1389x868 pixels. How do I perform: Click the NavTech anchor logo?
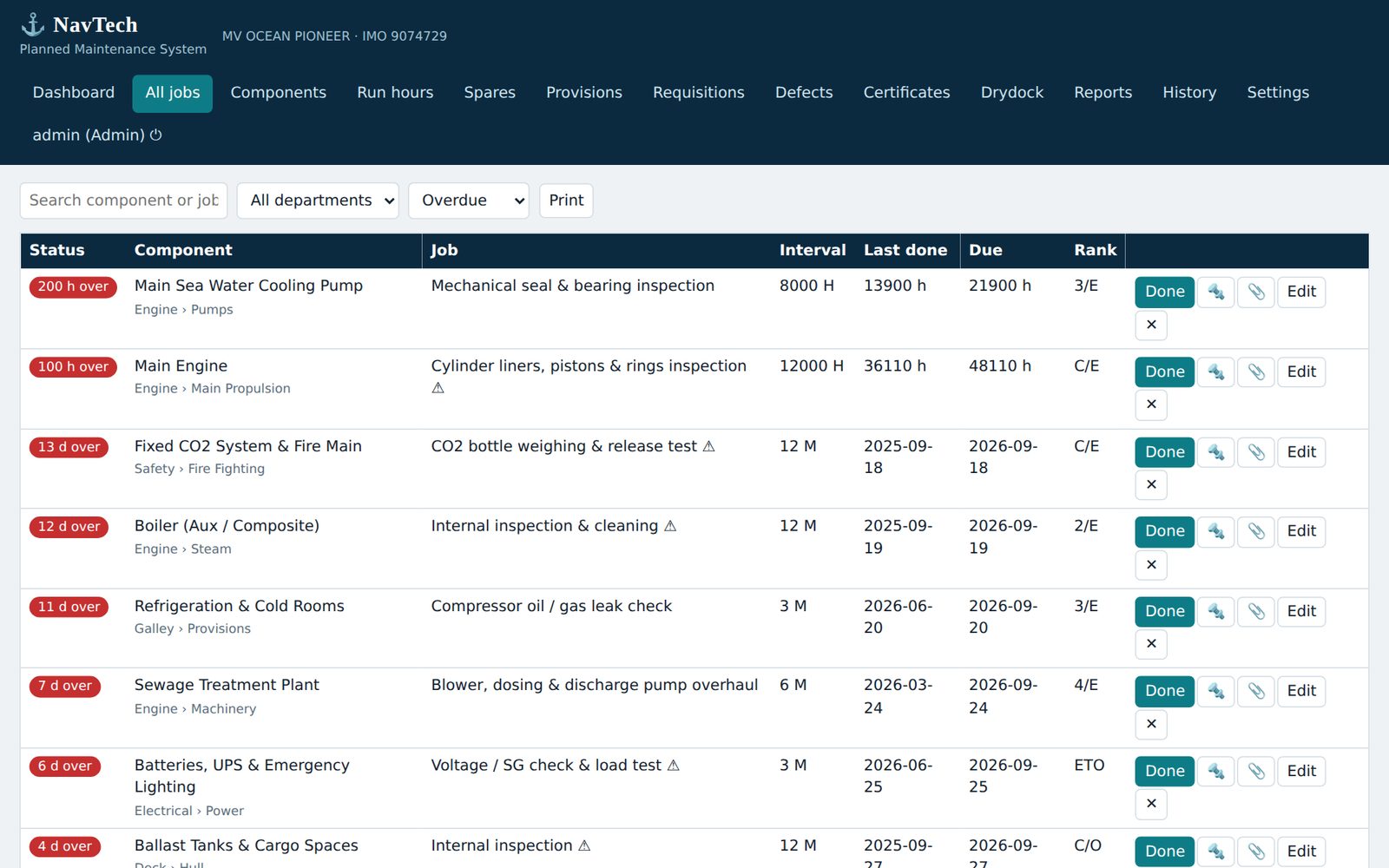[32, 24]
